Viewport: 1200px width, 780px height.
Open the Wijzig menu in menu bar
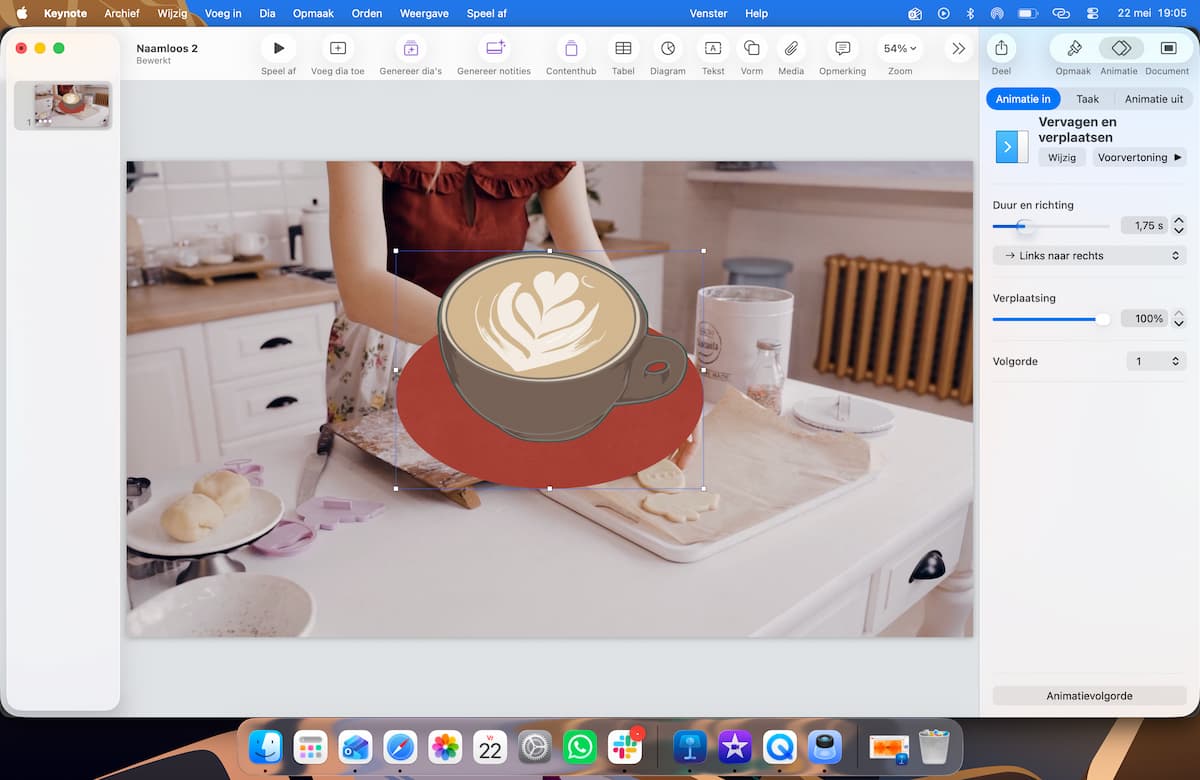pos(172,13)
